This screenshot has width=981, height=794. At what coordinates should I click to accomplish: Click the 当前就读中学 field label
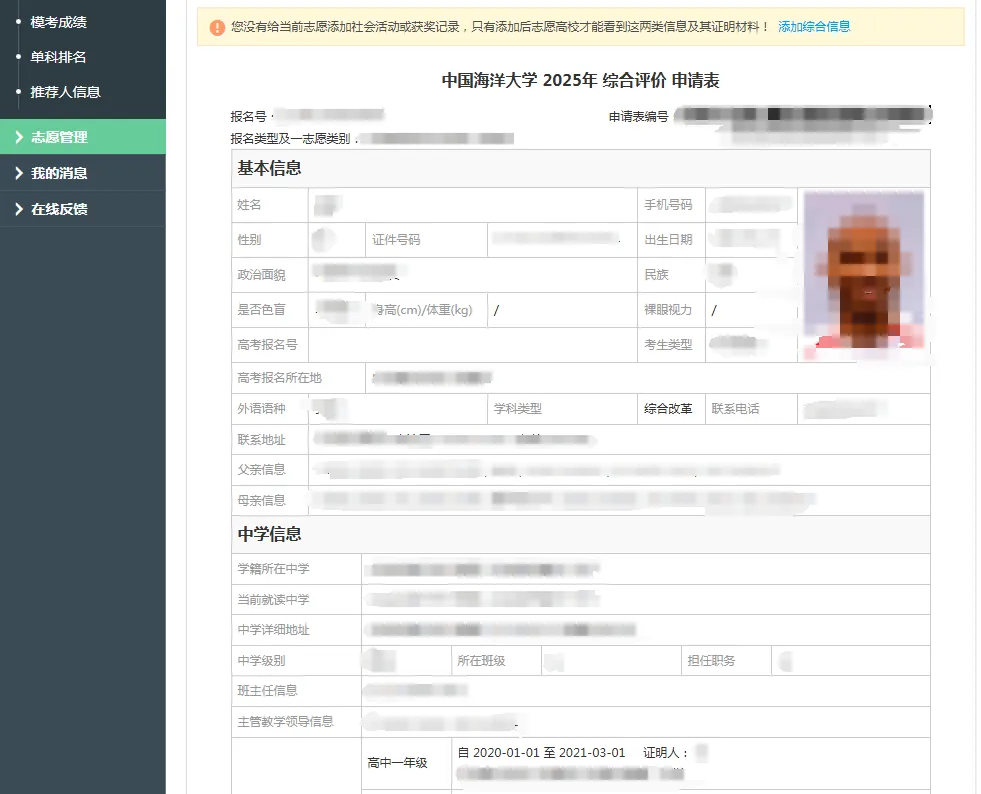tap(273, 599)
